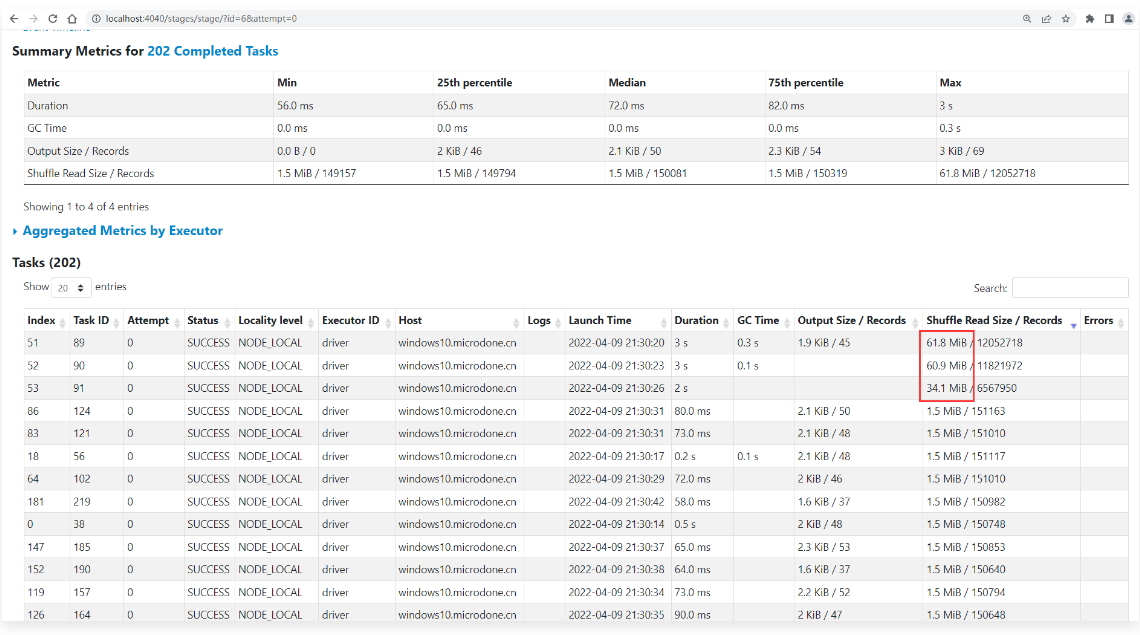Viewport: 1140px width, 635px height.
Task: Sort tasks table by Locality level column
Action: pyautogui.click(x=276, y=321)
